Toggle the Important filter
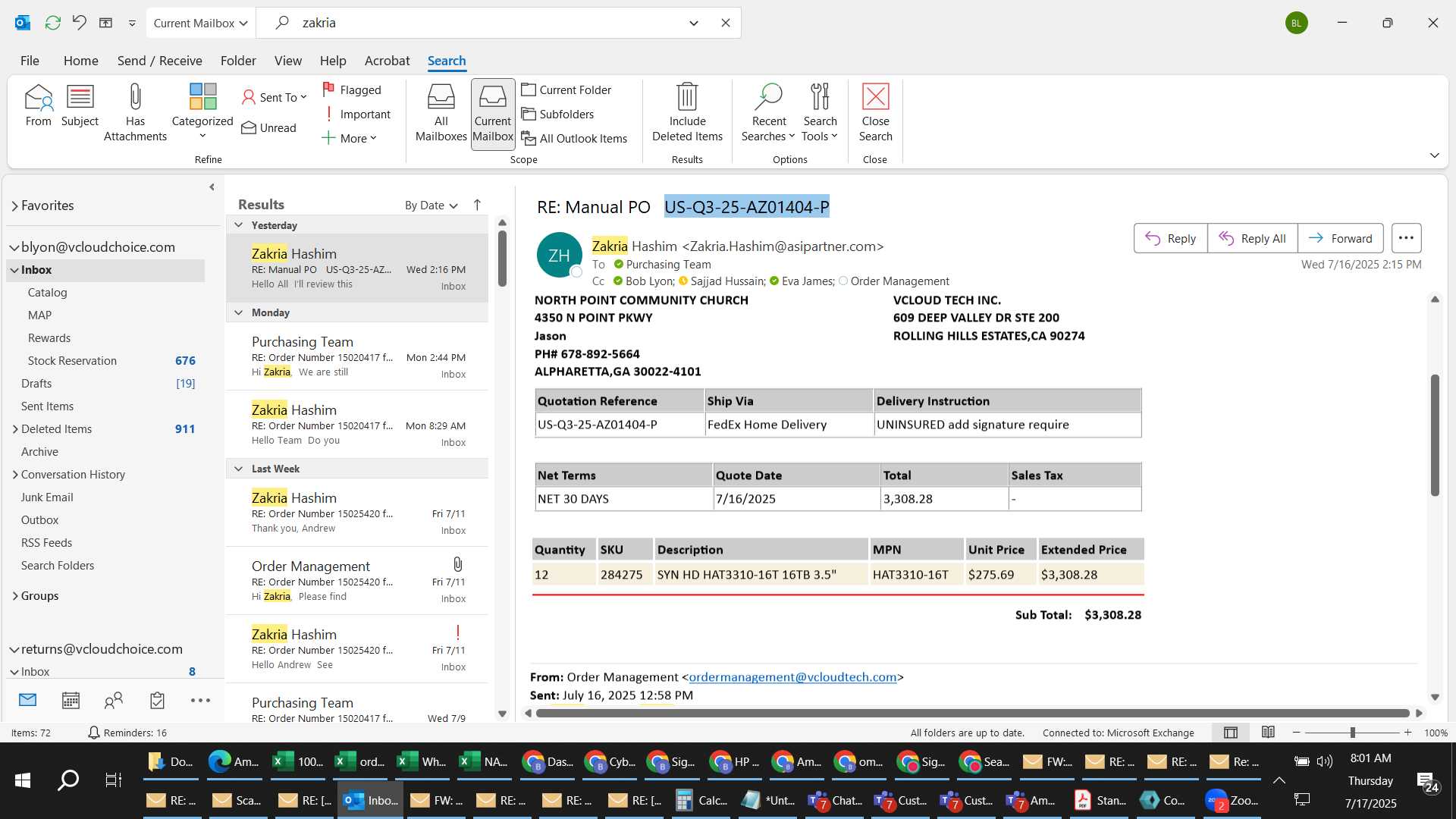Image resolution: width=1456 pixels, height=819 pixels. pyautogui.click(x=356, y=114)
